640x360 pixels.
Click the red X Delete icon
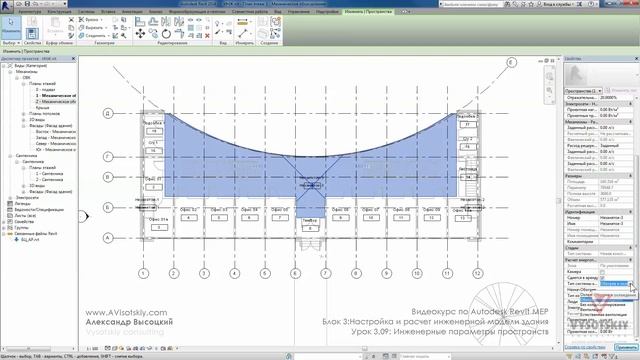coord(207,36)
